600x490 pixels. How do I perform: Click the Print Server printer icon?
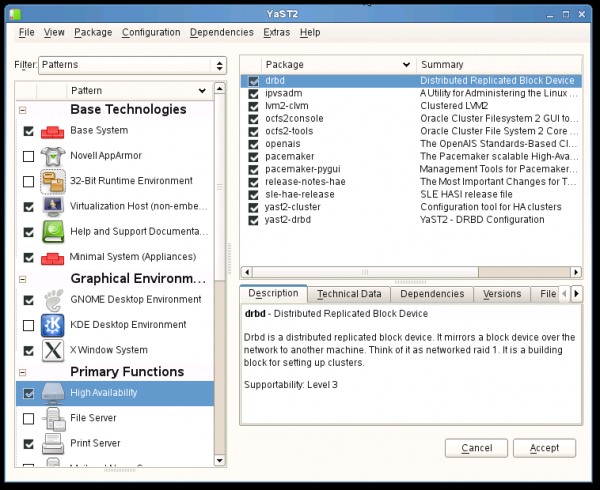pos(53,444)
